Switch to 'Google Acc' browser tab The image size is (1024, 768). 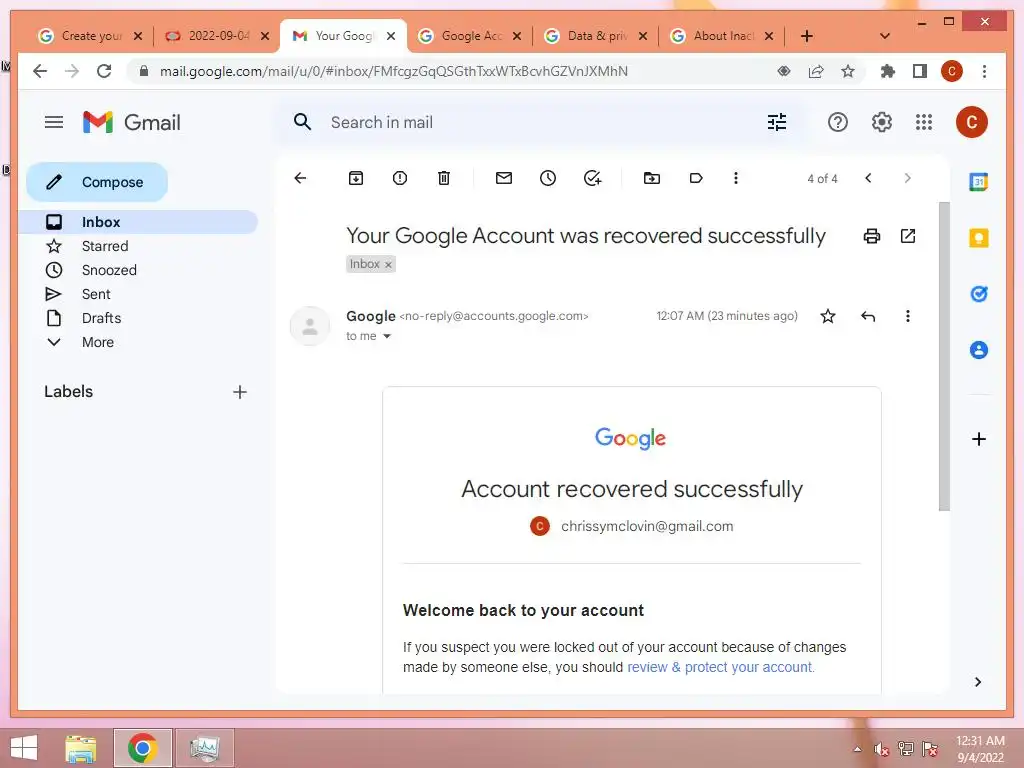[470, 36]
